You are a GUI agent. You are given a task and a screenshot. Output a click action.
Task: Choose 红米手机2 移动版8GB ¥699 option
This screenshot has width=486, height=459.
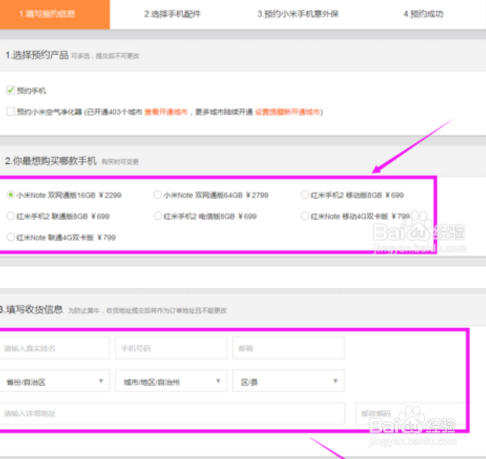click(305, 195)
